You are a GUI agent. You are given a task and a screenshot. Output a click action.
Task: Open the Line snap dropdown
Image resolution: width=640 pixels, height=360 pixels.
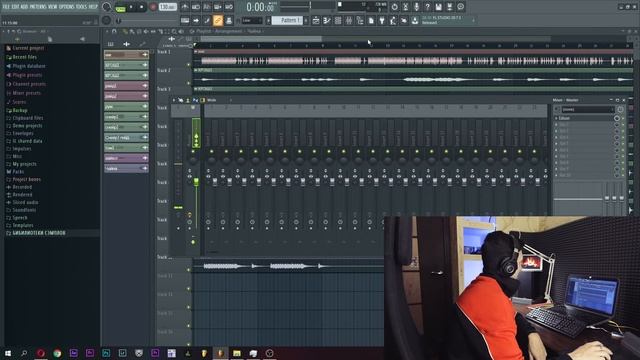click(252, 20)
